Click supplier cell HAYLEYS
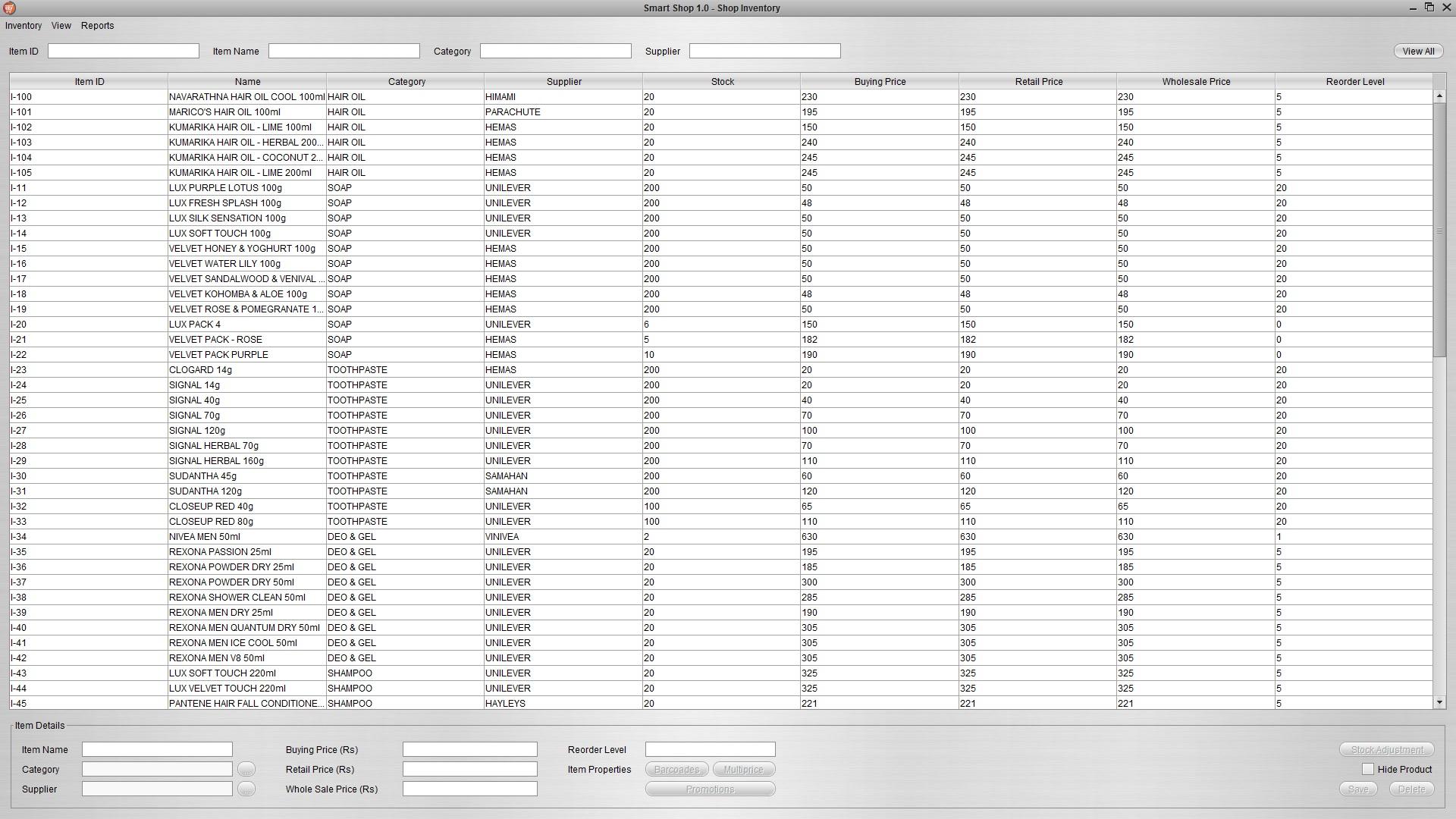 pos(563,703)
